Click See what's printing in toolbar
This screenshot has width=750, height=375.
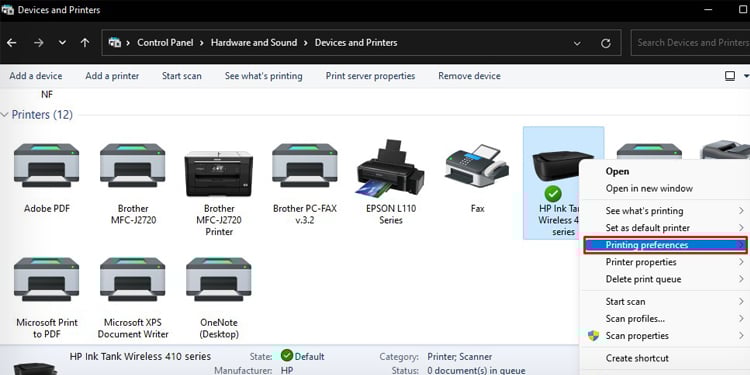(264, 76)
